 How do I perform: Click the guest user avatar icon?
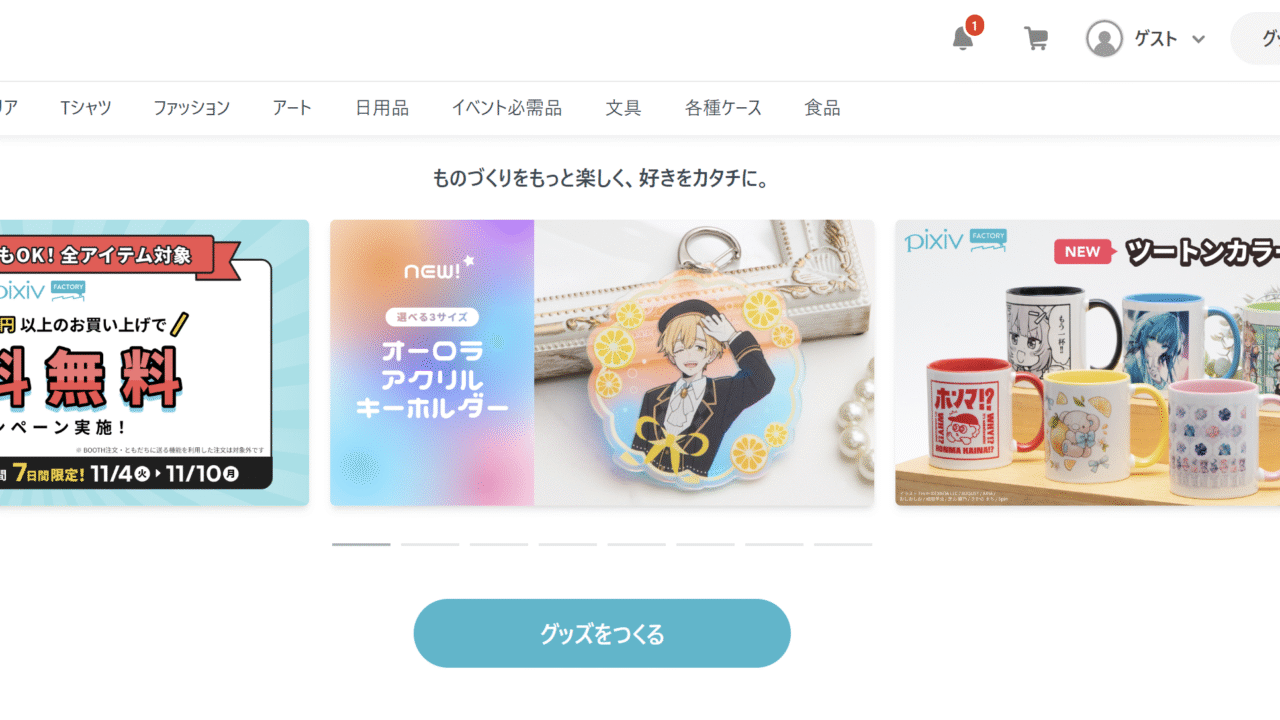point(1104,39)
